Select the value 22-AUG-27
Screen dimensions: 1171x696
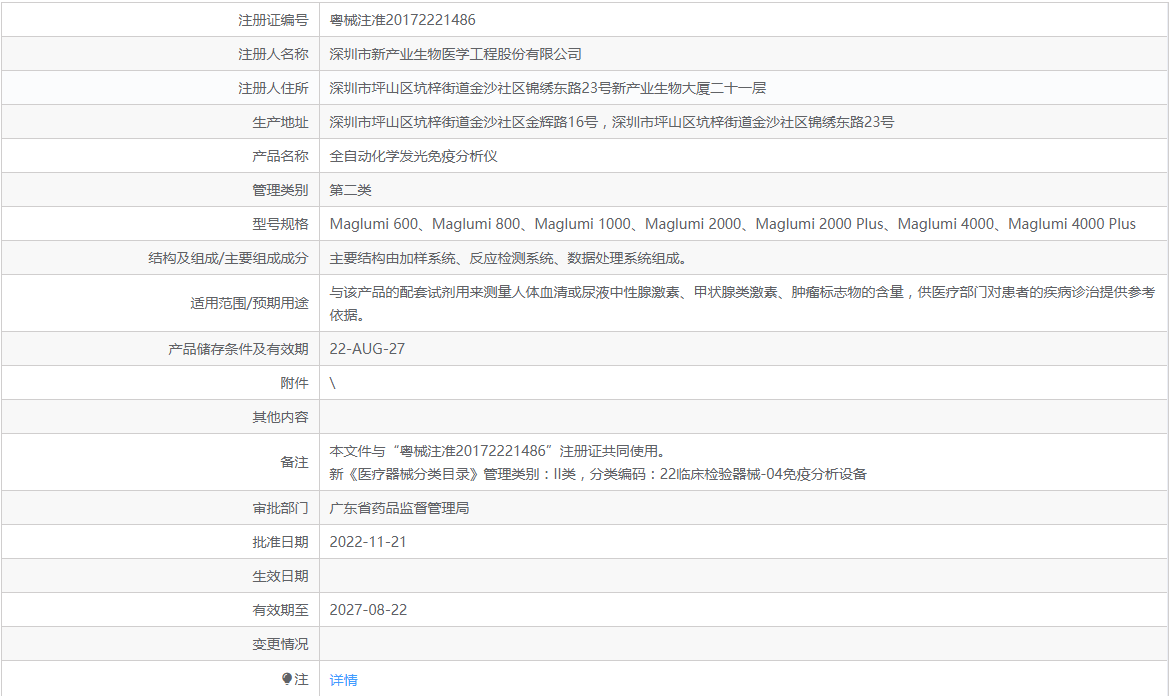pyautogui.click(x=367, y=349)
